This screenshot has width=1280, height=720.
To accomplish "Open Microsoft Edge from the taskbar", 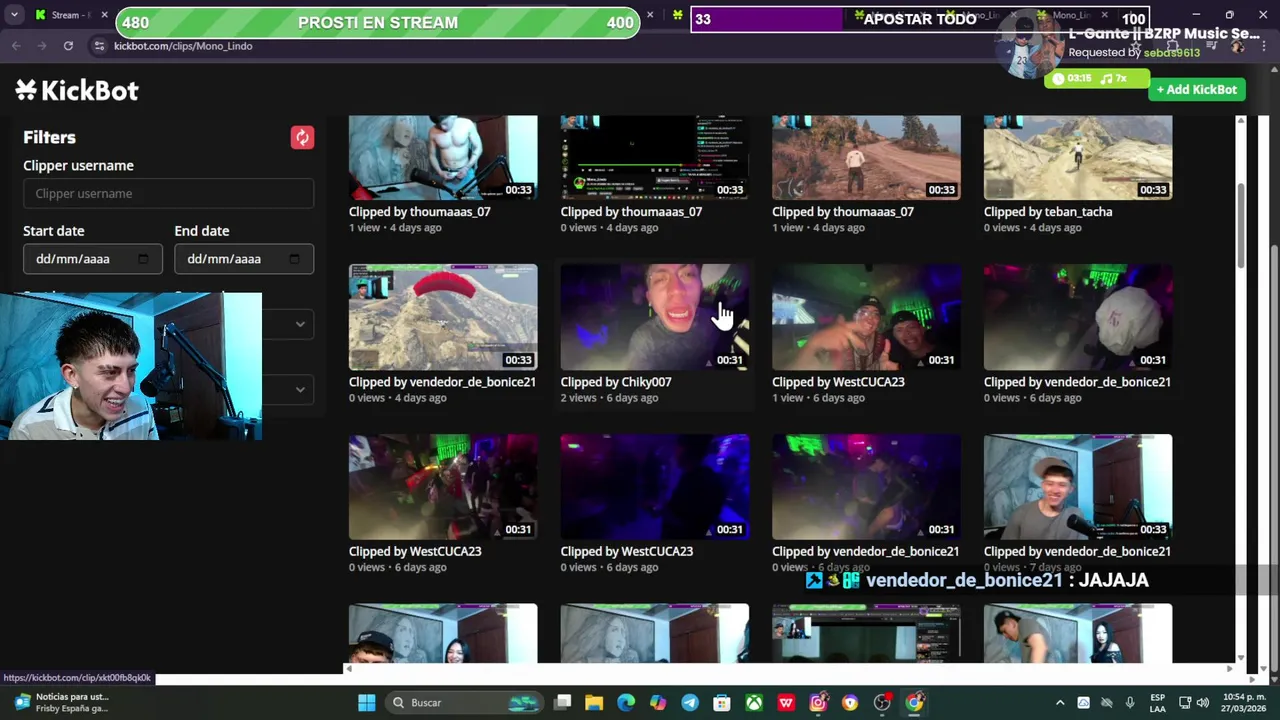I will pyautogui.click(x=626, y=702).
